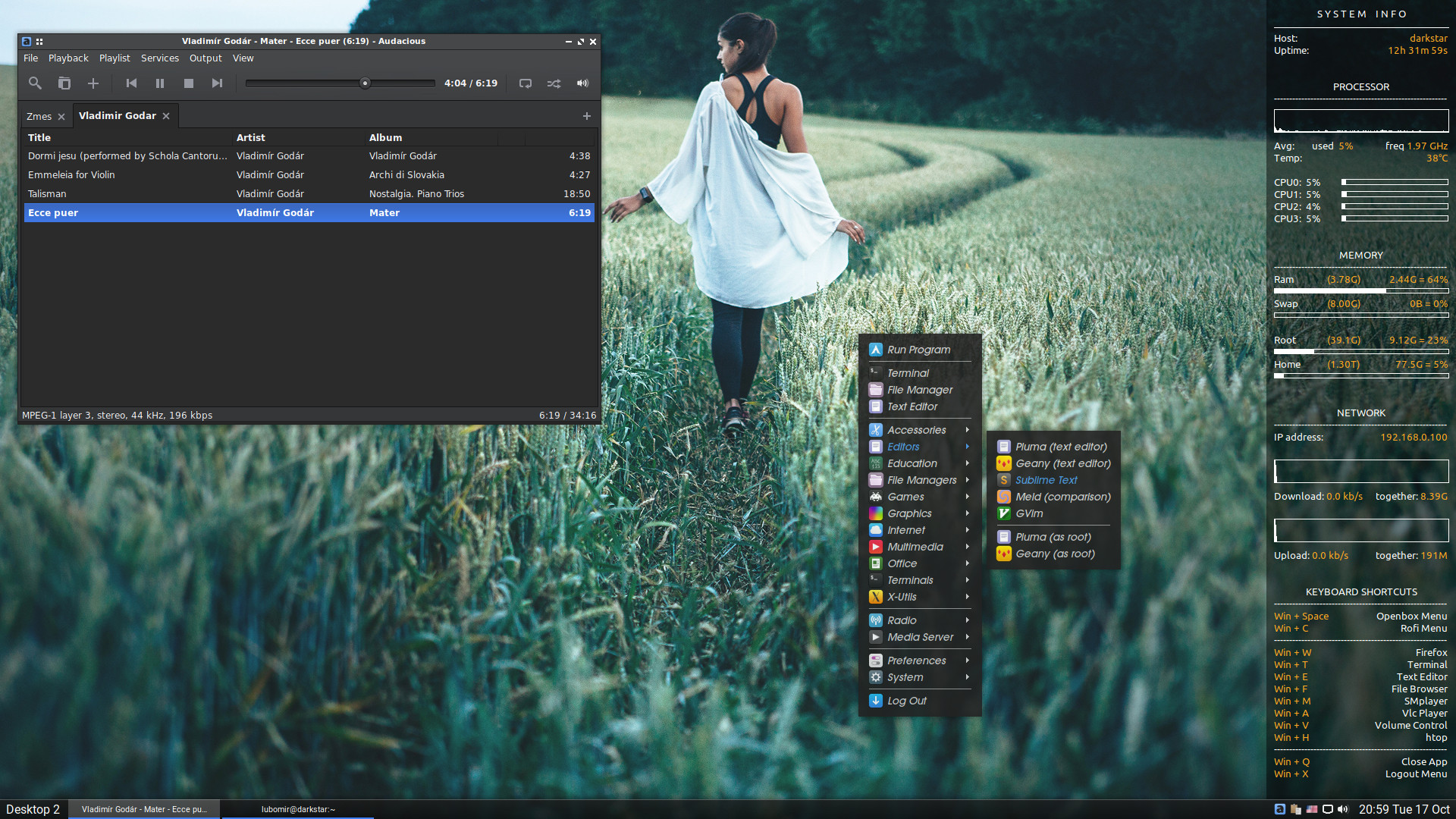
Task: Toggle shuffle mode in Audacious toolbar
Action: (554, 83)
